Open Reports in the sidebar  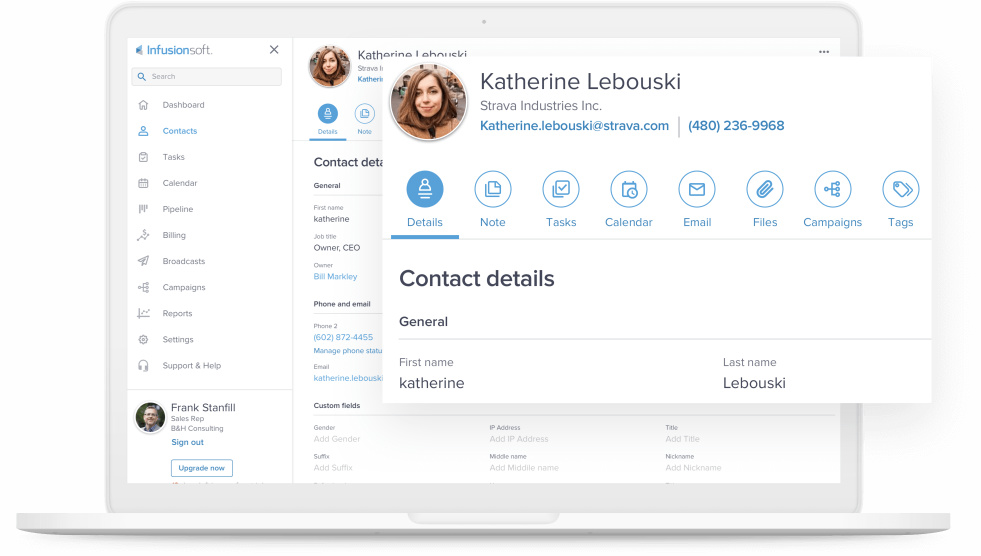[x=177, y=313]
